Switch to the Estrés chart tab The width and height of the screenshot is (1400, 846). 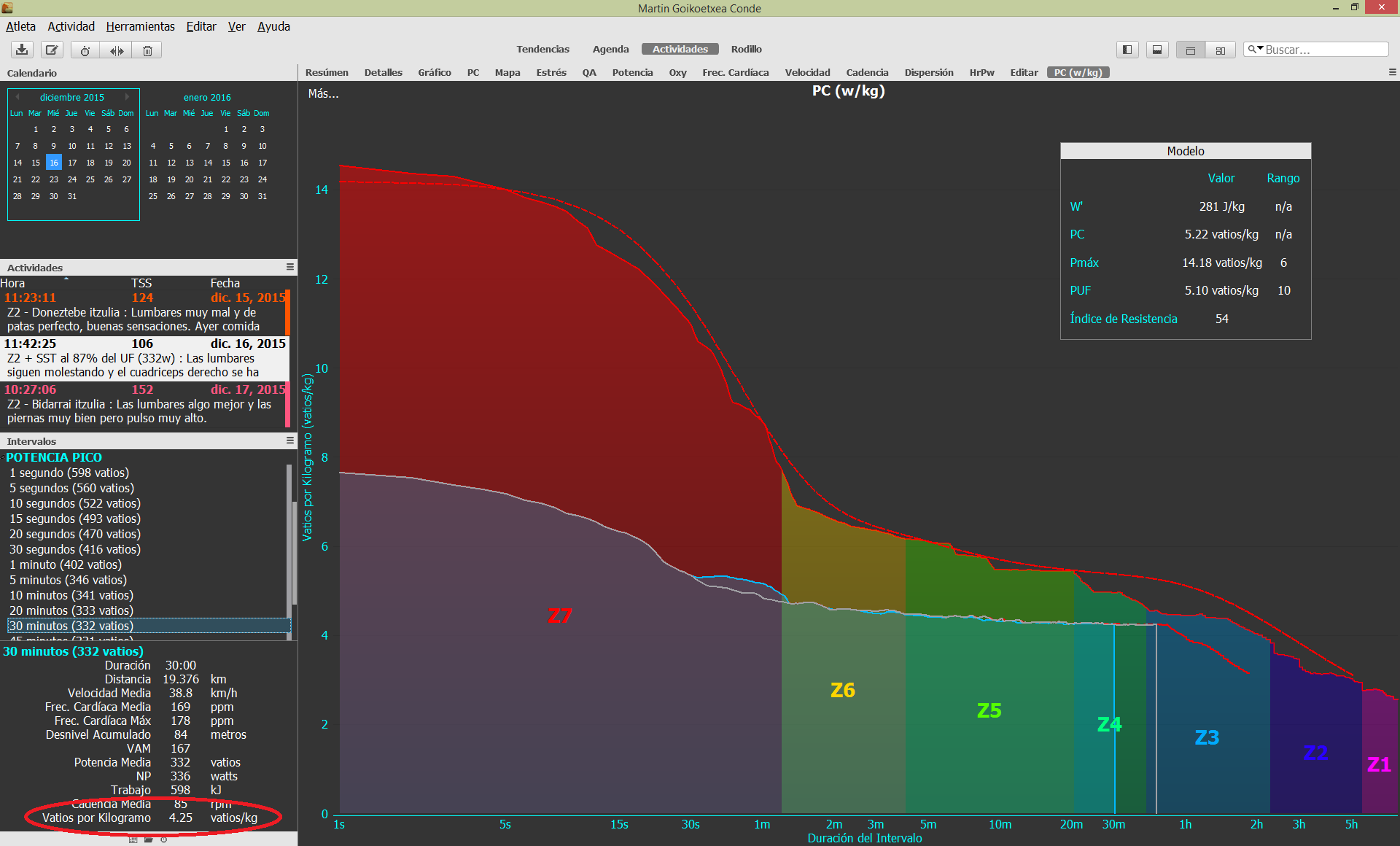coord(551,72)
